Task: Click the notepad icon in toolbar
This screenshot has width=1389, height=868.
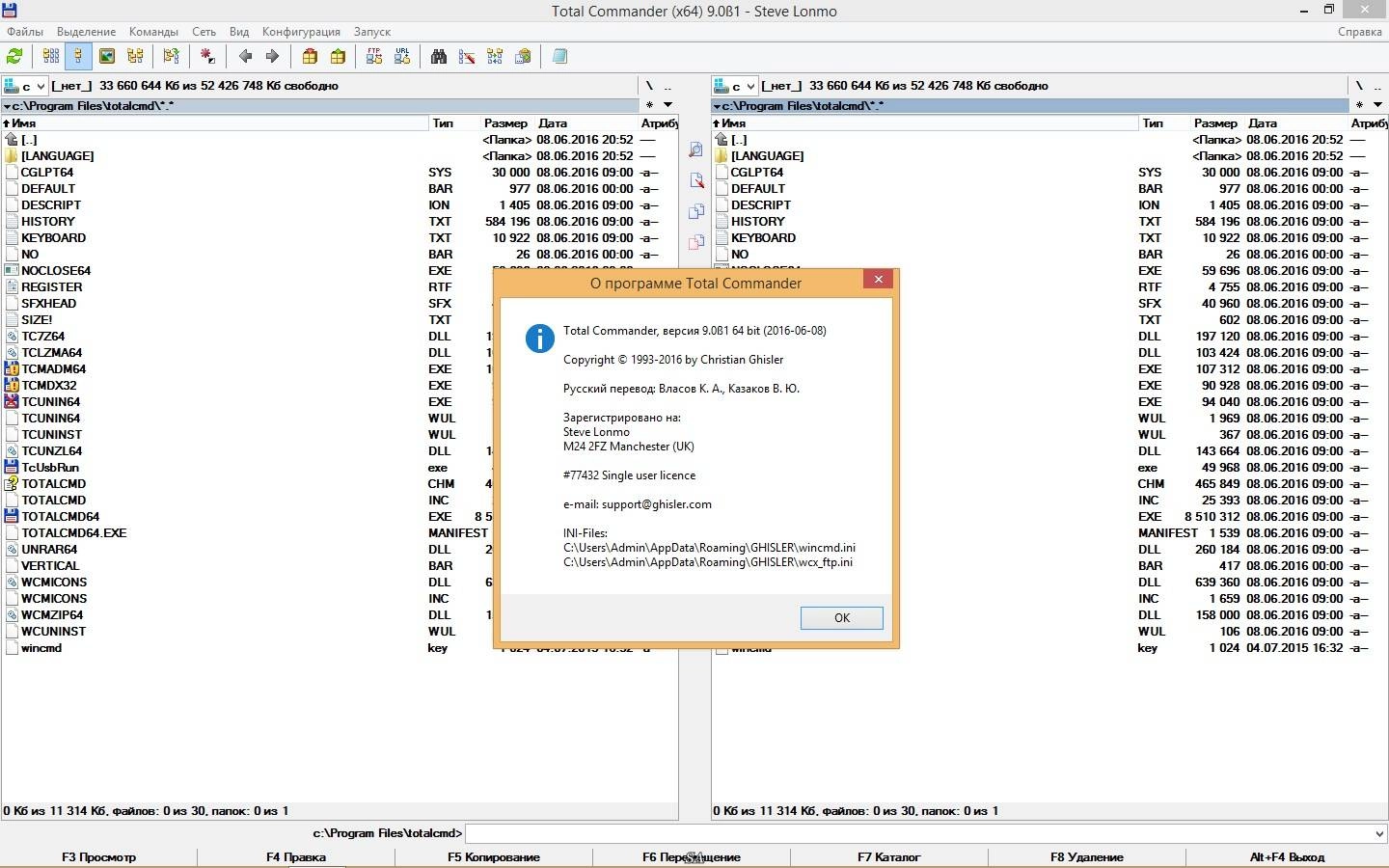Action: (559, 56)
